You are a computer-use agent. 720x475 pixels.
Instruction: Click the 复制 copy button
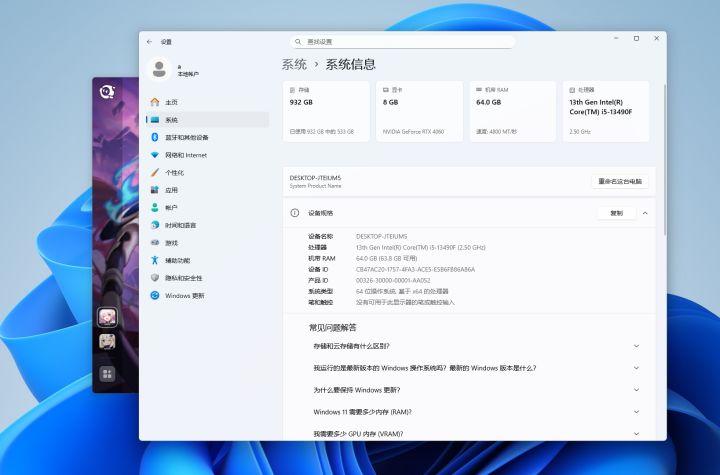pyautogui.click(x=616, y=213)
